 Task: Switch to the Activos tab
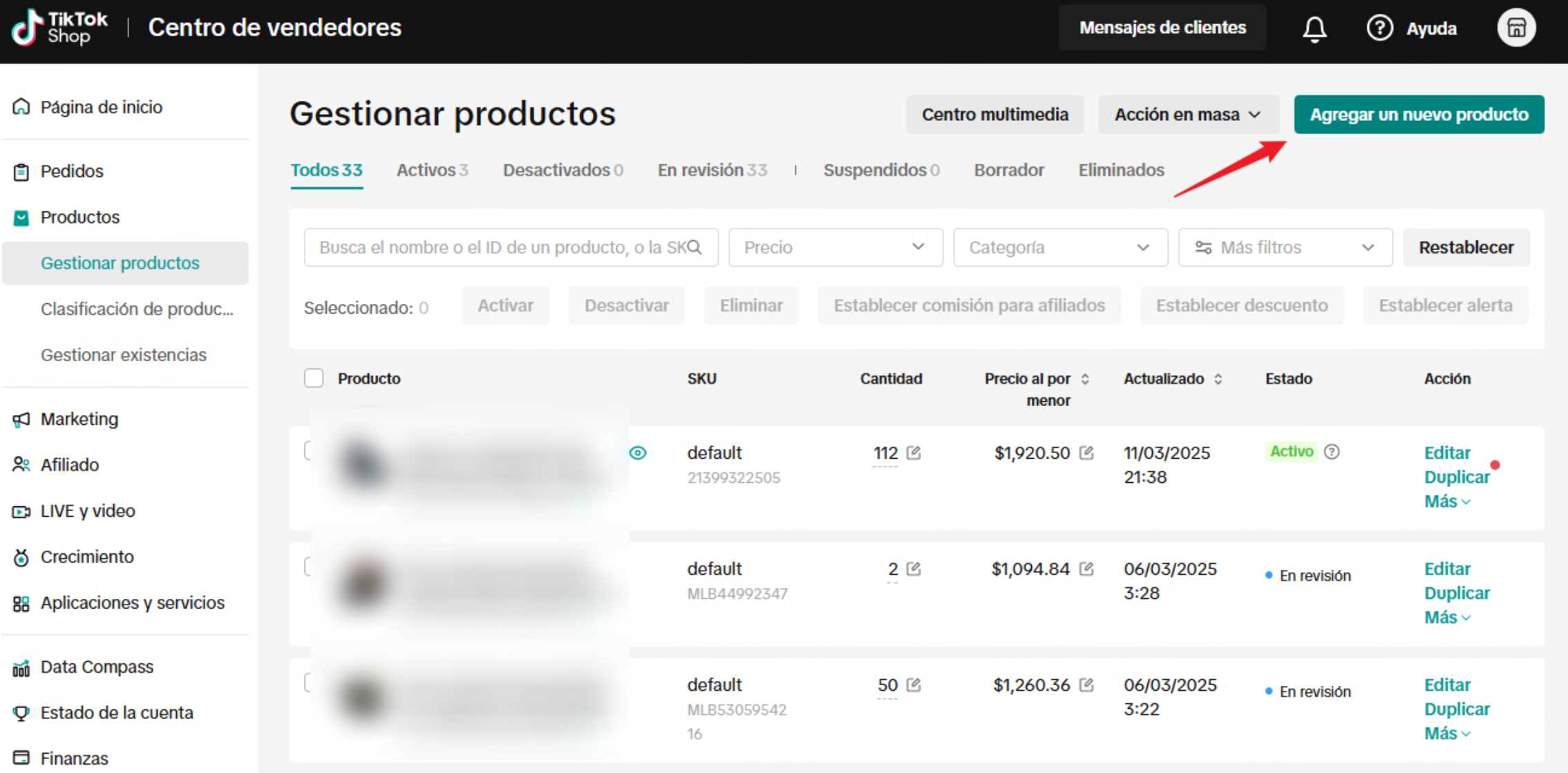[x=432, y=170]
